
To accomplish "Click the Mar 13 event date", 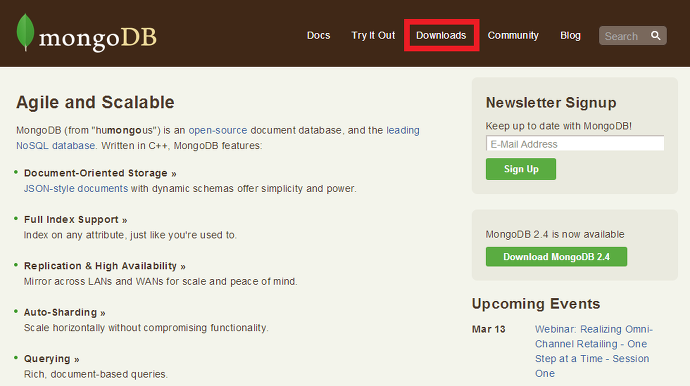I will pyautogui.click(x=488, y=329).
